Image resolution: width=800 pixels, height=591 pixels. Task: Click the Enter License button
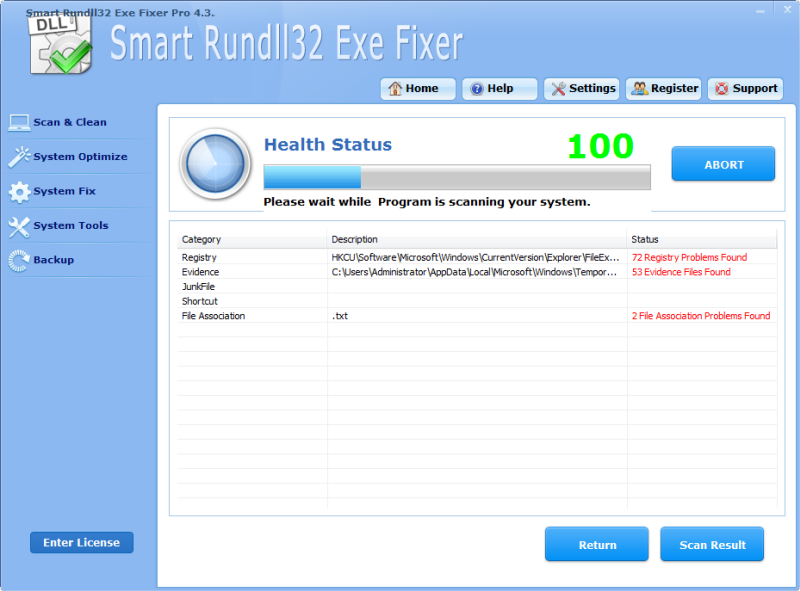point(82,543)
